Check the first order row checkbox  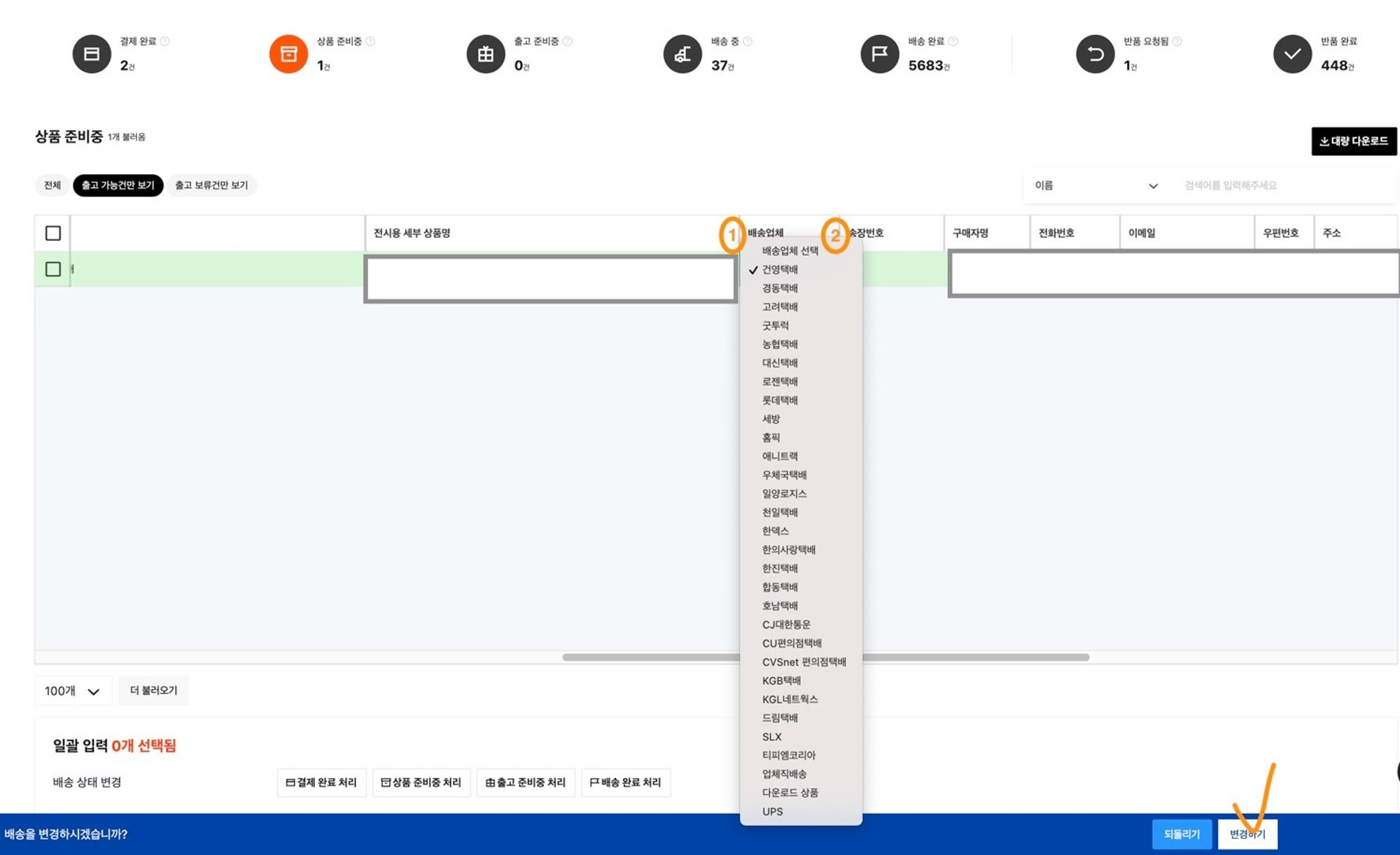click(53, 269)
